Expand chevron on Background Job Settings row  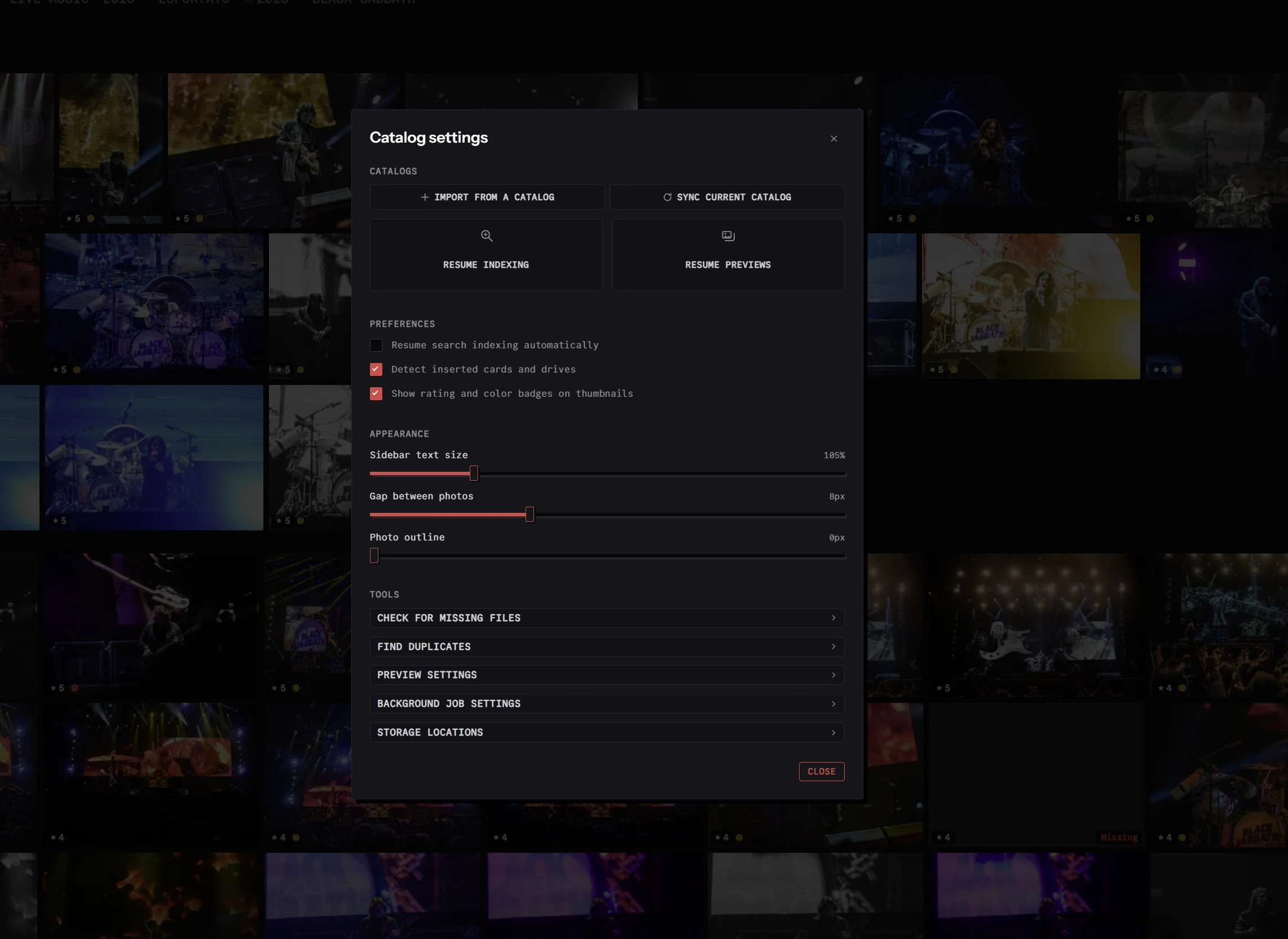[833, 703]
